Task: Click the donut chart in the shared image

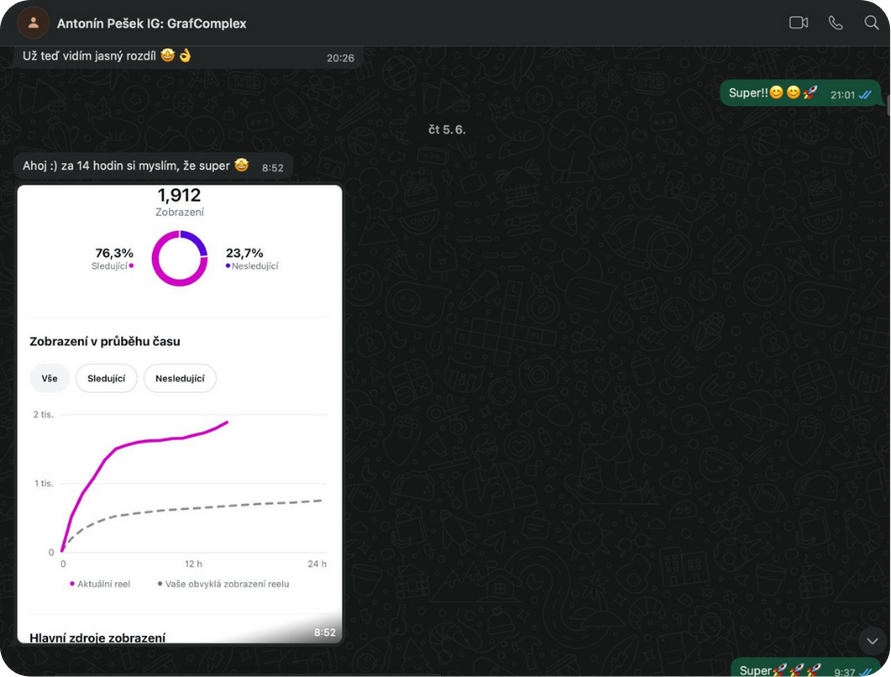Action: [x=179, y=258]
